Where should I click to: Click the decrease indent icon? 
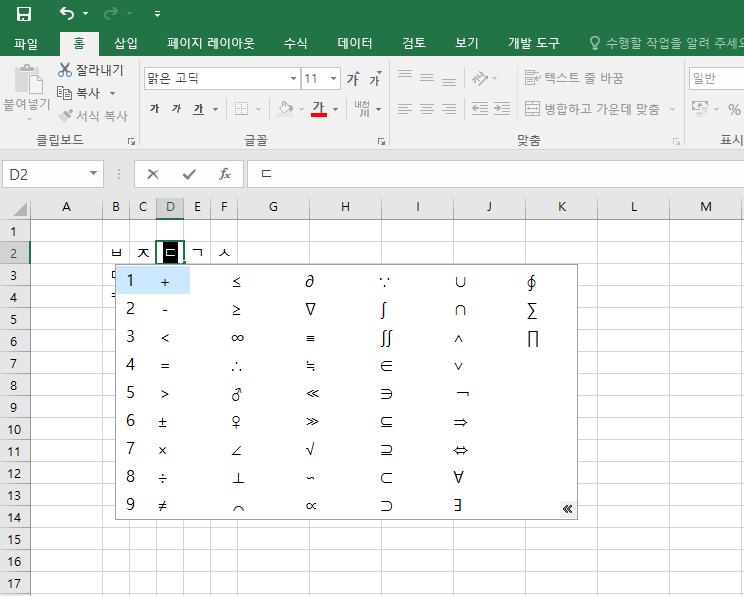[x=480, y=109]
